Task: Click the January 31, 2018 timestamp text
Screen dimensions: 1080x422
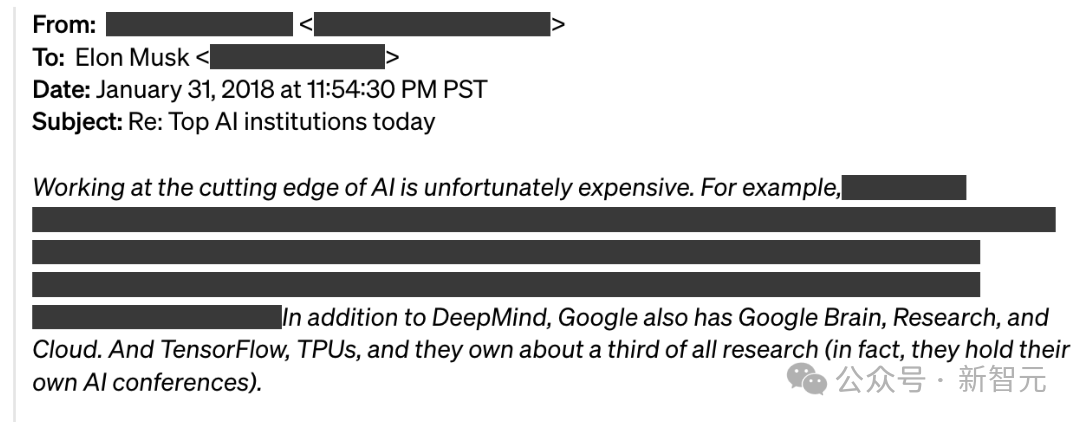Action: (x=291, y=90)
